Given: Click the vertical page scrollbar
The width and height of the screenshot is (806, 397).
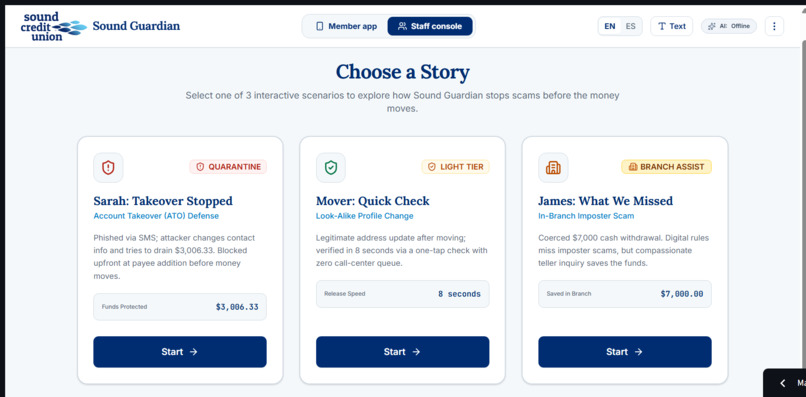Looking at the screenshot, I should point(802,201).
